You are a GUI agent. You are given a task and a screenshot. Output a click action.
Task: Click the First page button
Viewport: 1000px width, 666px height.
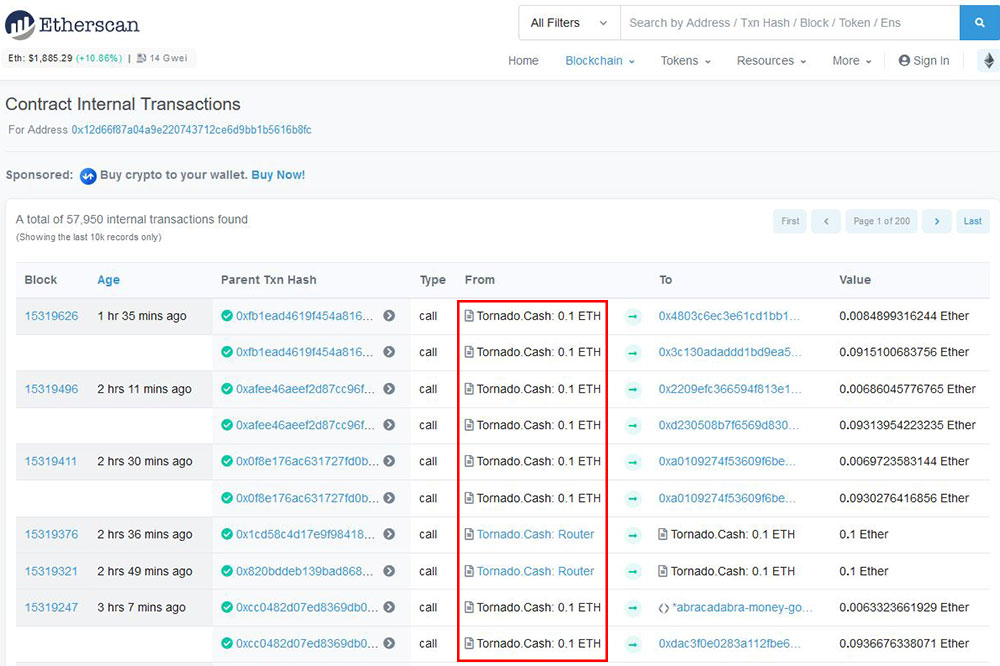(790, 221)
